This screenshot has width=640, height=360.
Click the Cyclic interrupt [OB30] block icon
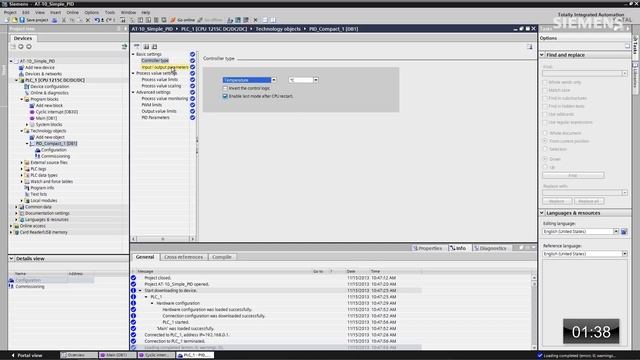point(32,112)
